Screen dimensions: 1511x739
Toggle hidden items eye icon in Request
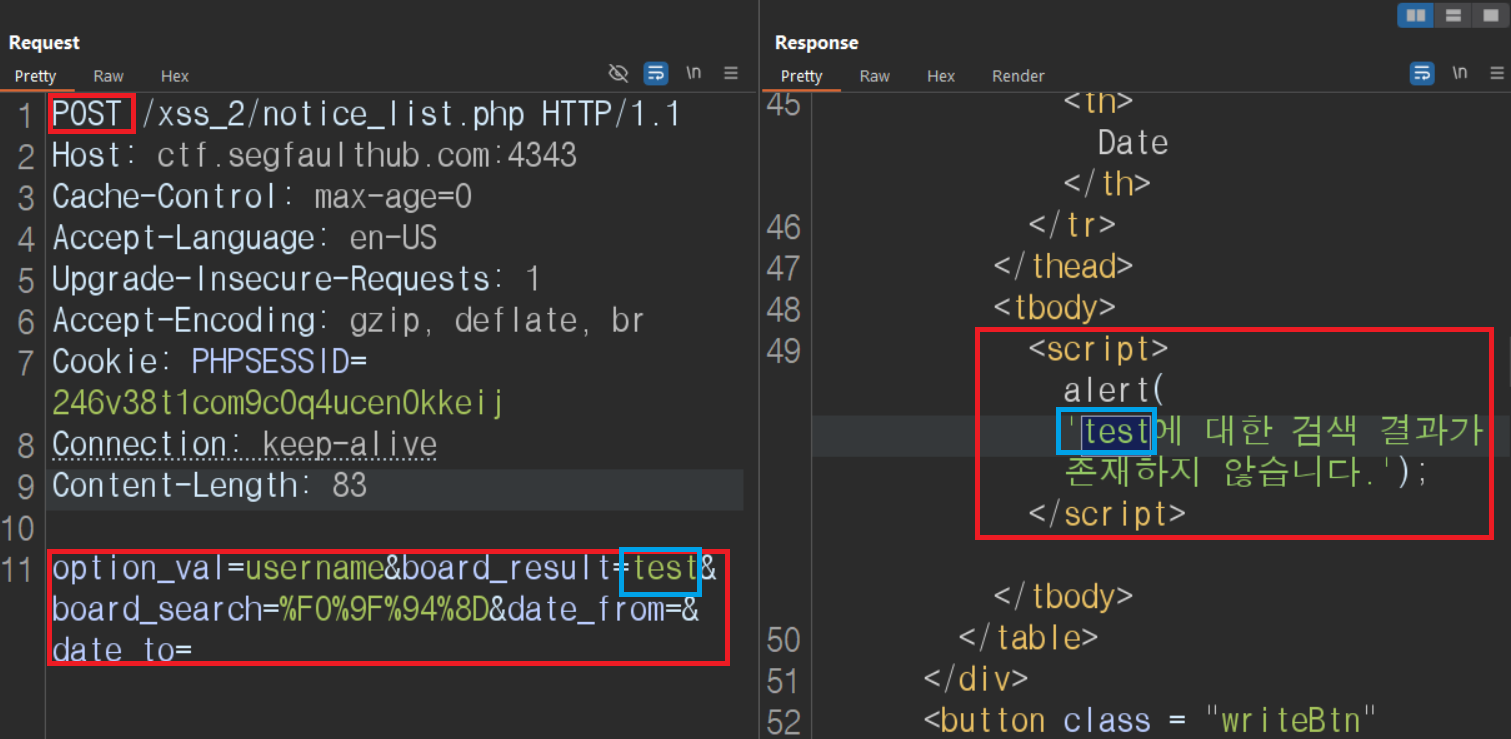pyautogui.click(x=619, y=73)
